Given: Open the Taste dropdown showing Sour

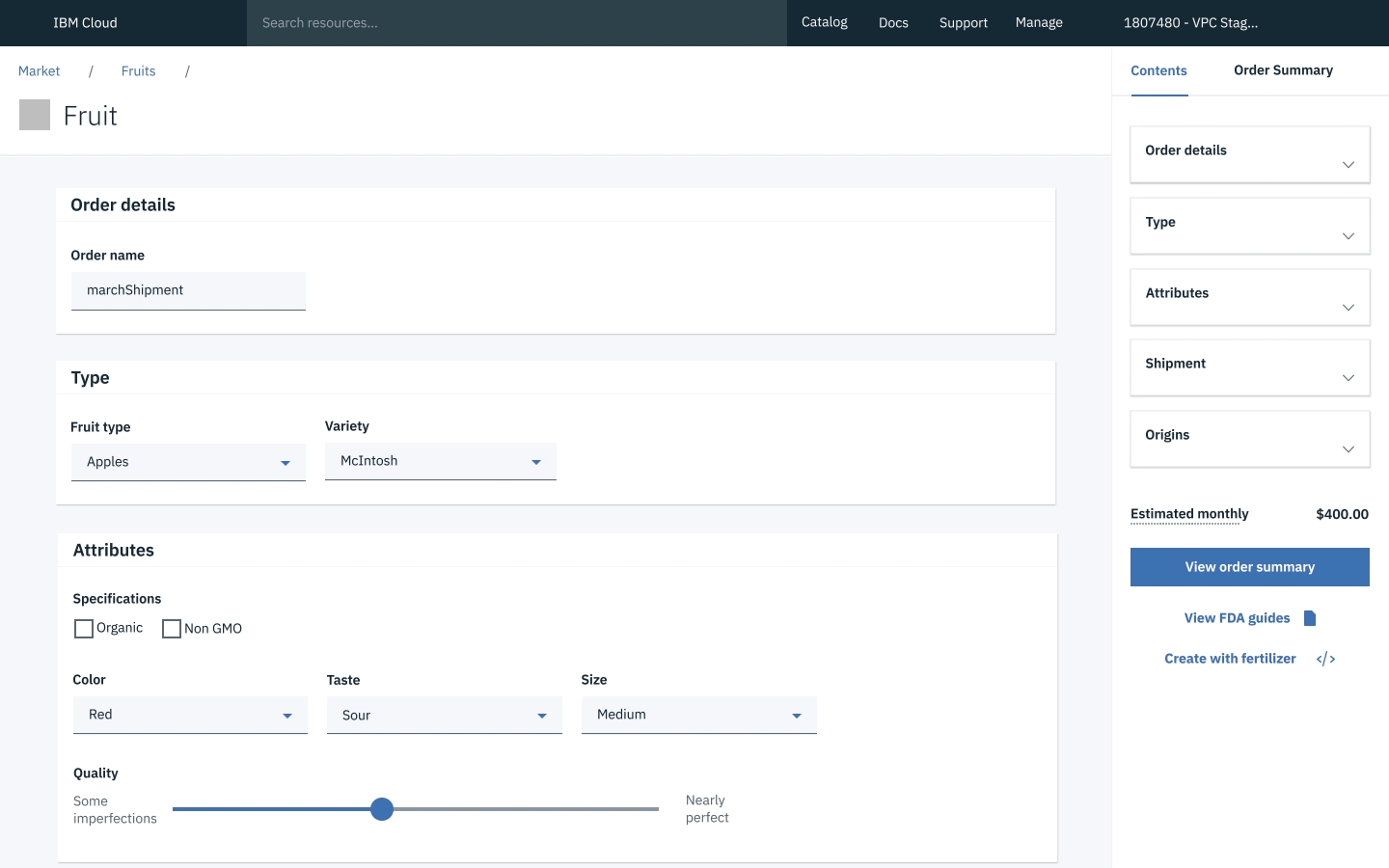Looking at the screenshot, I should point(445,715).
